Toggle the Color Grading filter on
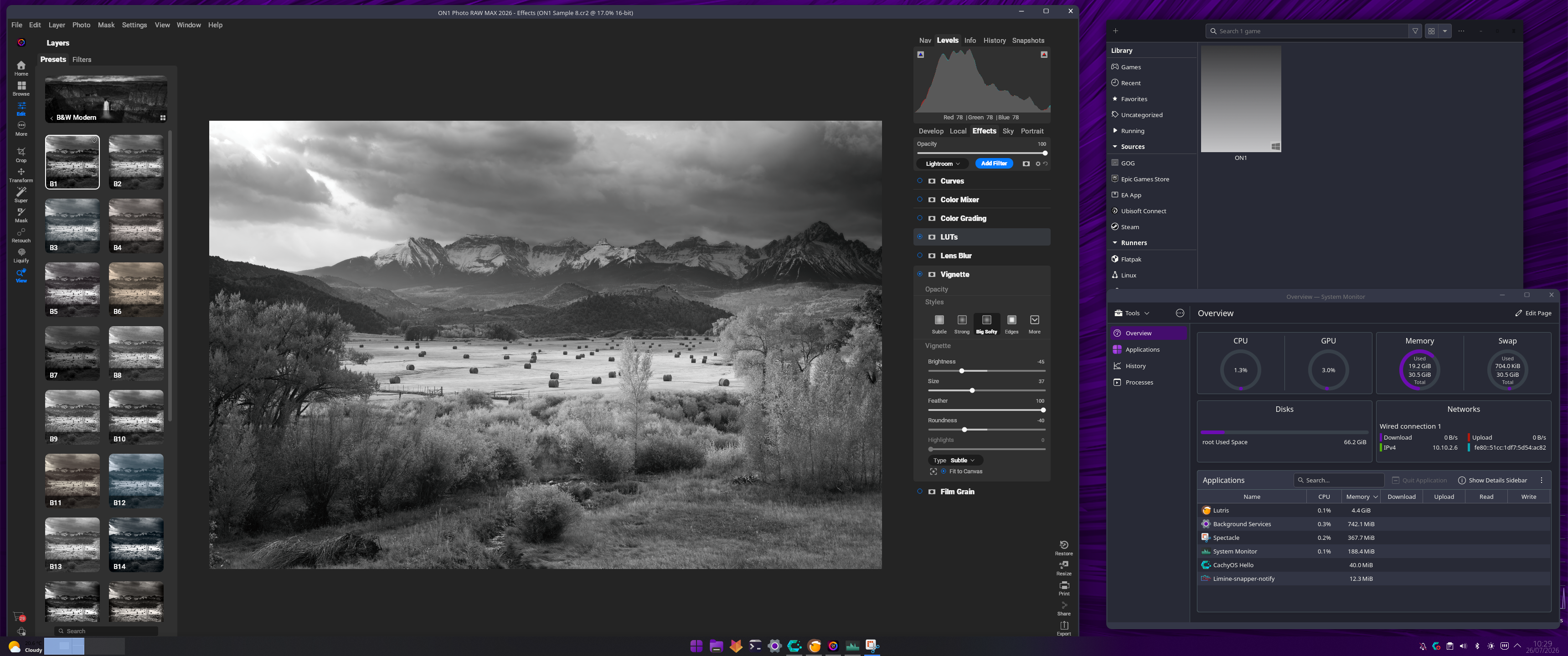Screen dimensions: 1568x656 920,218
